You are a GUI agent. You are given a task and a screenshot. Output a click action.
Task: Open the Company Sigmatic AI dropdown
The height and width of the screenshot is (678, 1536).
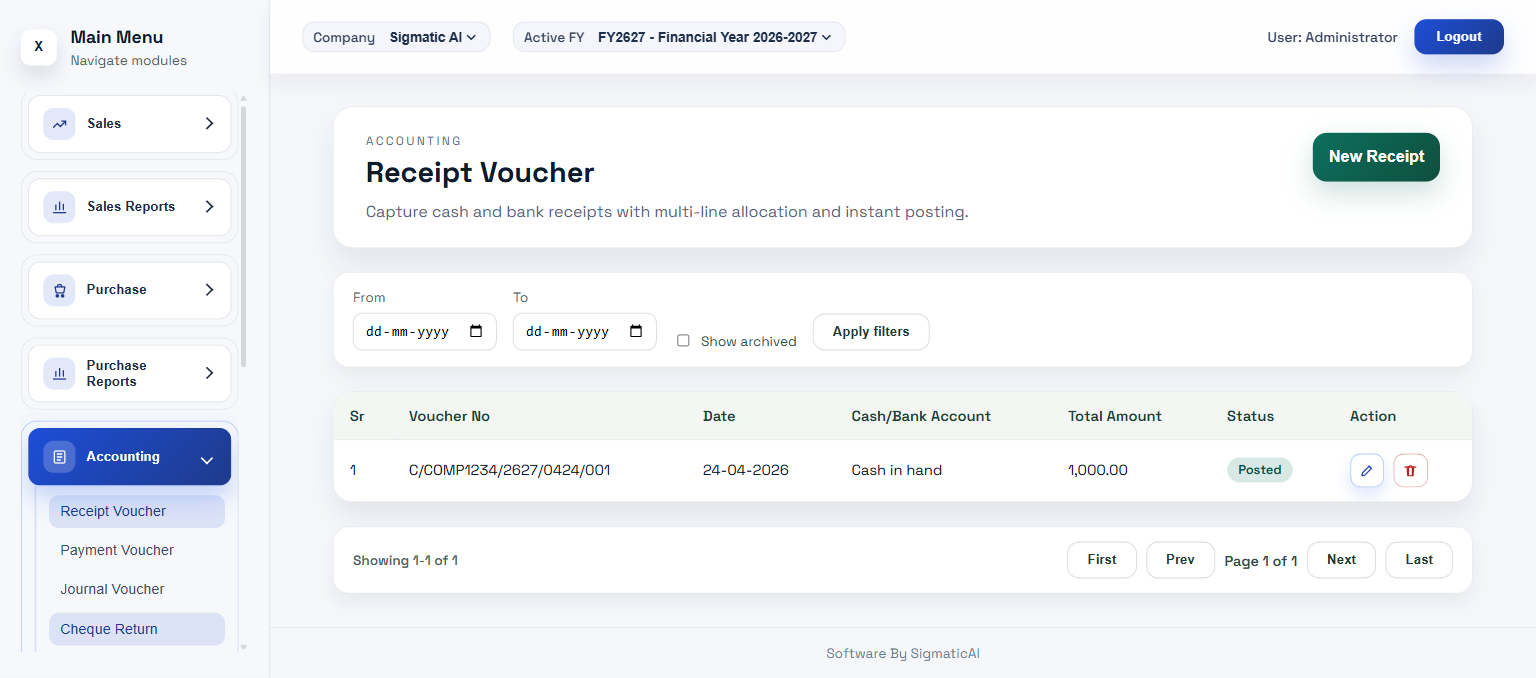pos(396,37)
